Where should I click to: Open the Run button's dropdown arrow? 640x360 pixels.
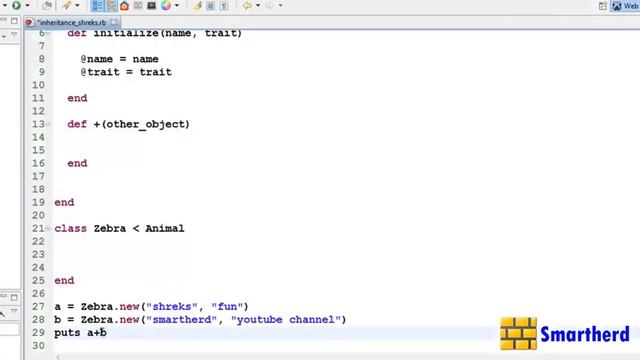pos(27,5)
